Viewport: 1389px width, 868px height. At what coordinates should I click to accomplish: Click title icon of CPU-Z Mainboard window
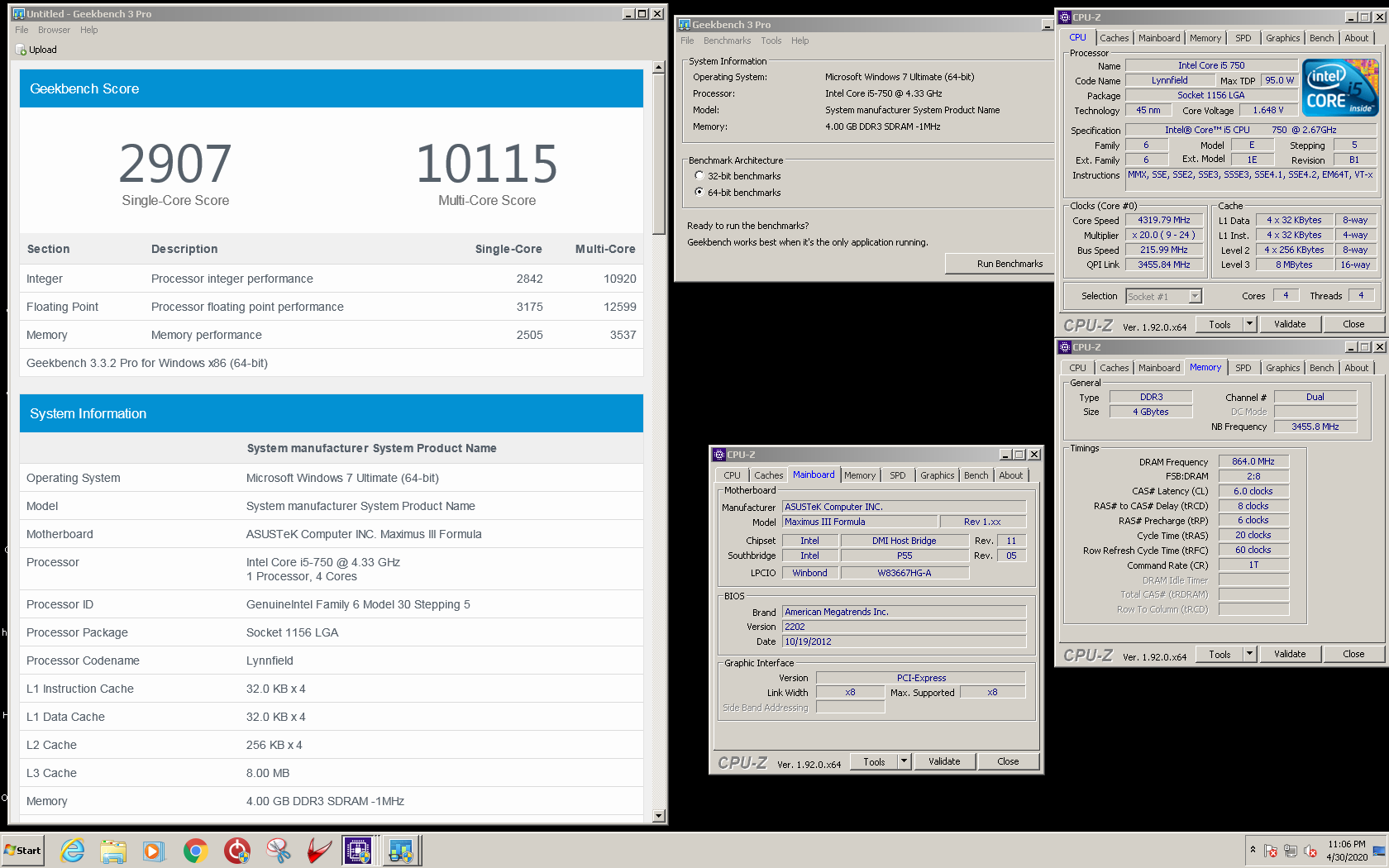click(x=719, y=454)
